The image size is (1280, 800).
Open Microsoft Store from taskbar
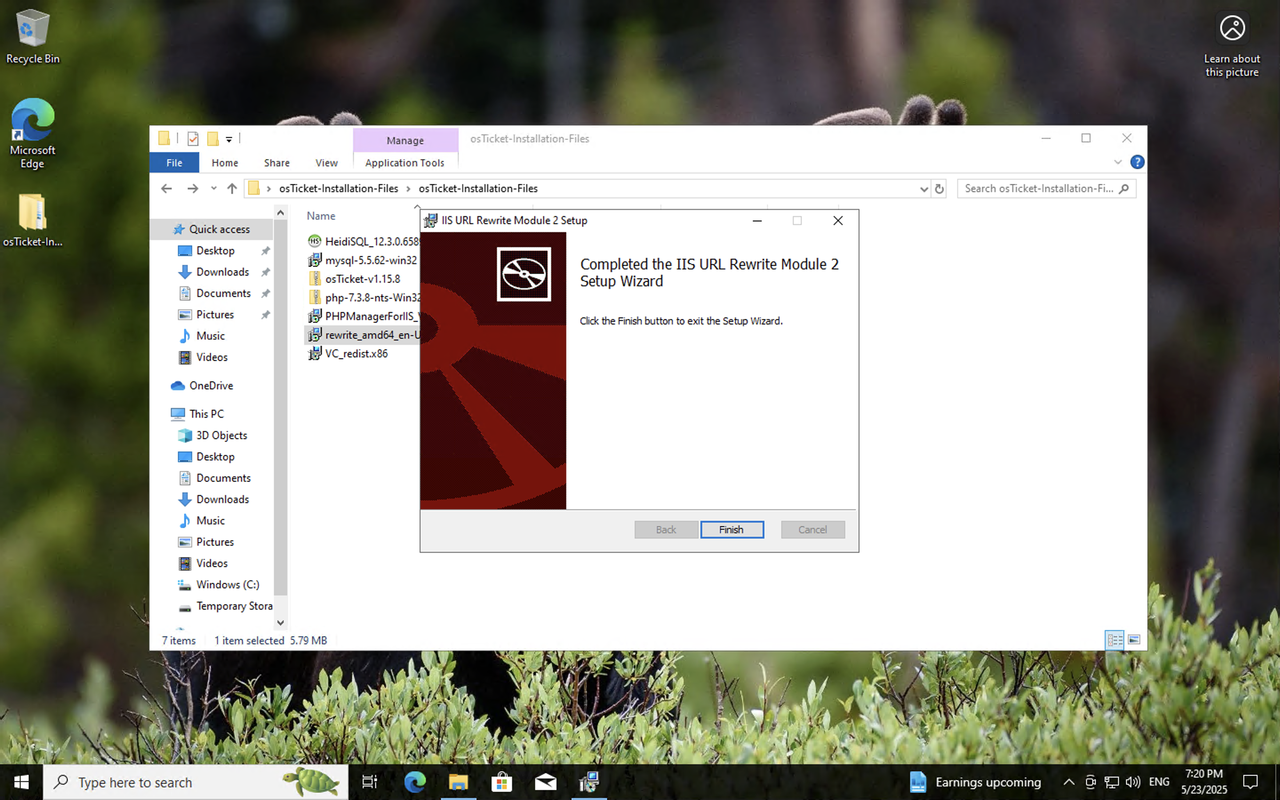click(502, 782)
